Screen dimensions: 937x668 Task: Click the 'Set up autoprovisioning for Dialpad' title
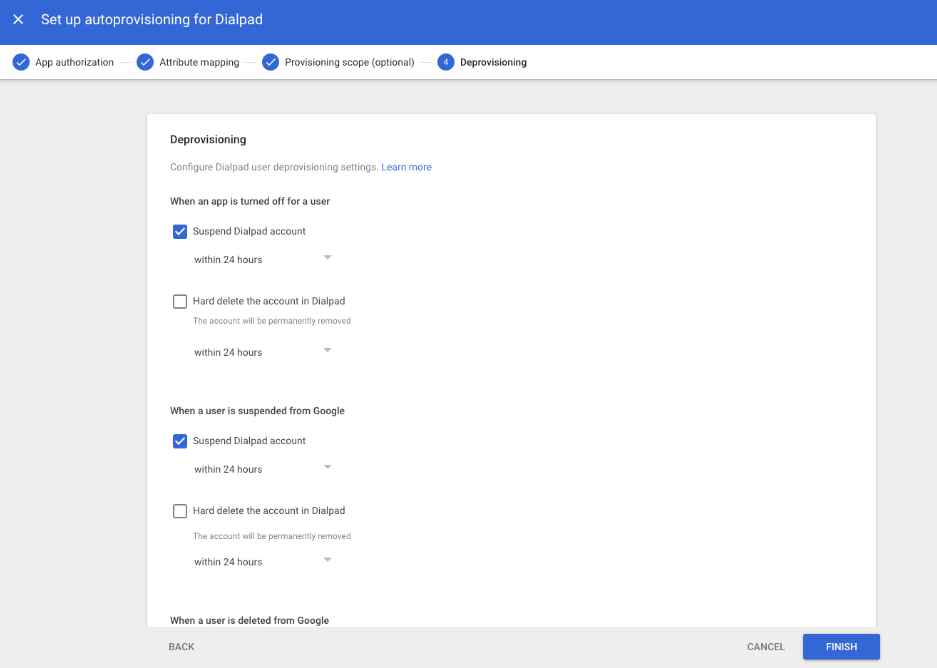pyautogui.click(x=152, y=20)
